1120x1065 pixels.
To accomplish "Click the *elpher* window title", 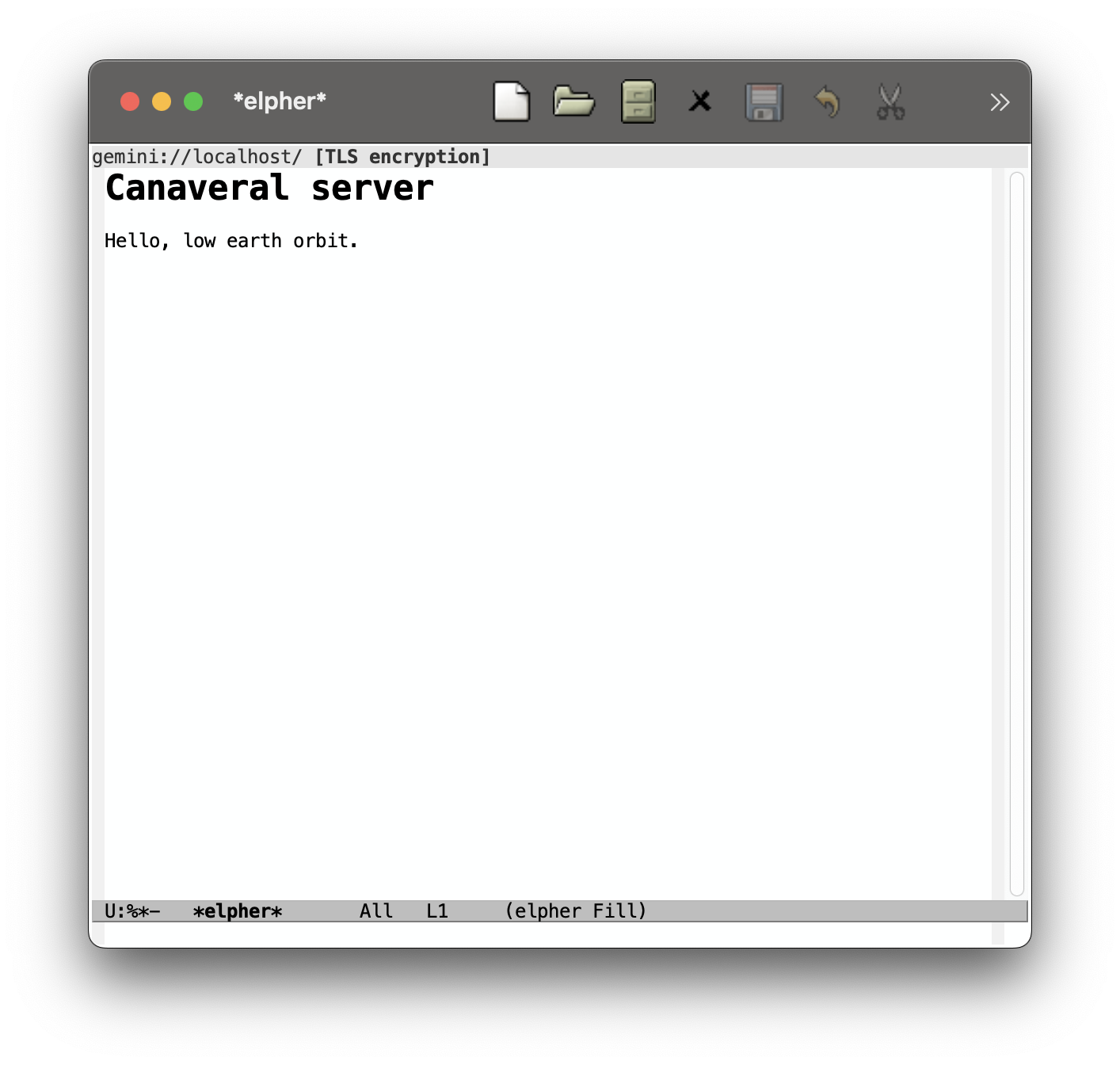I will tap(280, 101).
